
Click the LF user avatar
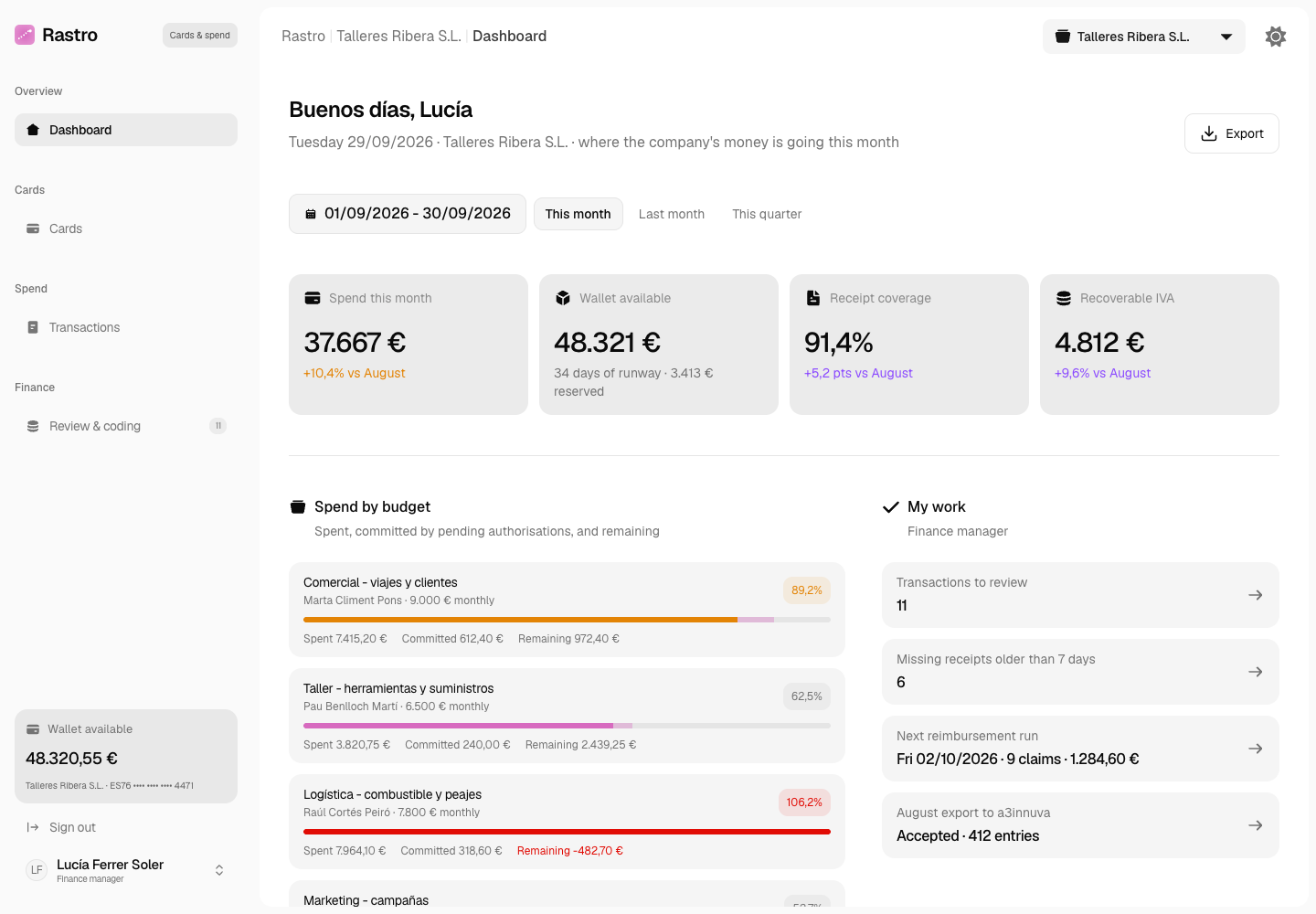tap(37, 870)
